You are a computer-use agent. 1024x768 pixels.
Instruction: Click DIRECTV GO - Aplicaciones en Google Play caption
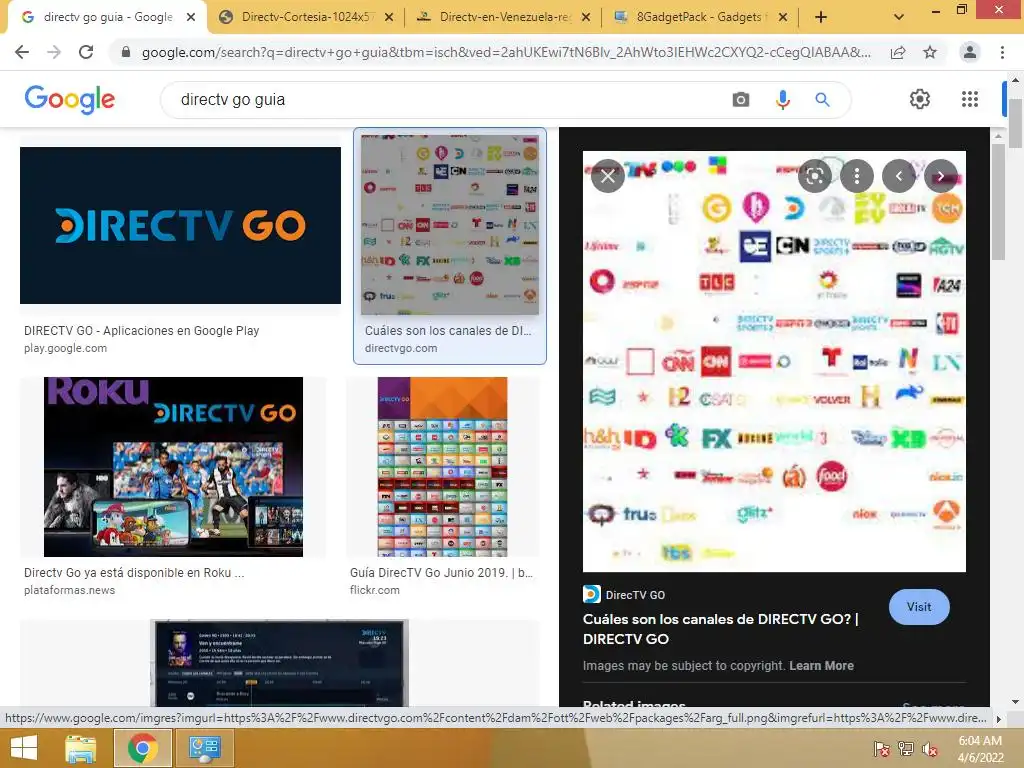142,330
